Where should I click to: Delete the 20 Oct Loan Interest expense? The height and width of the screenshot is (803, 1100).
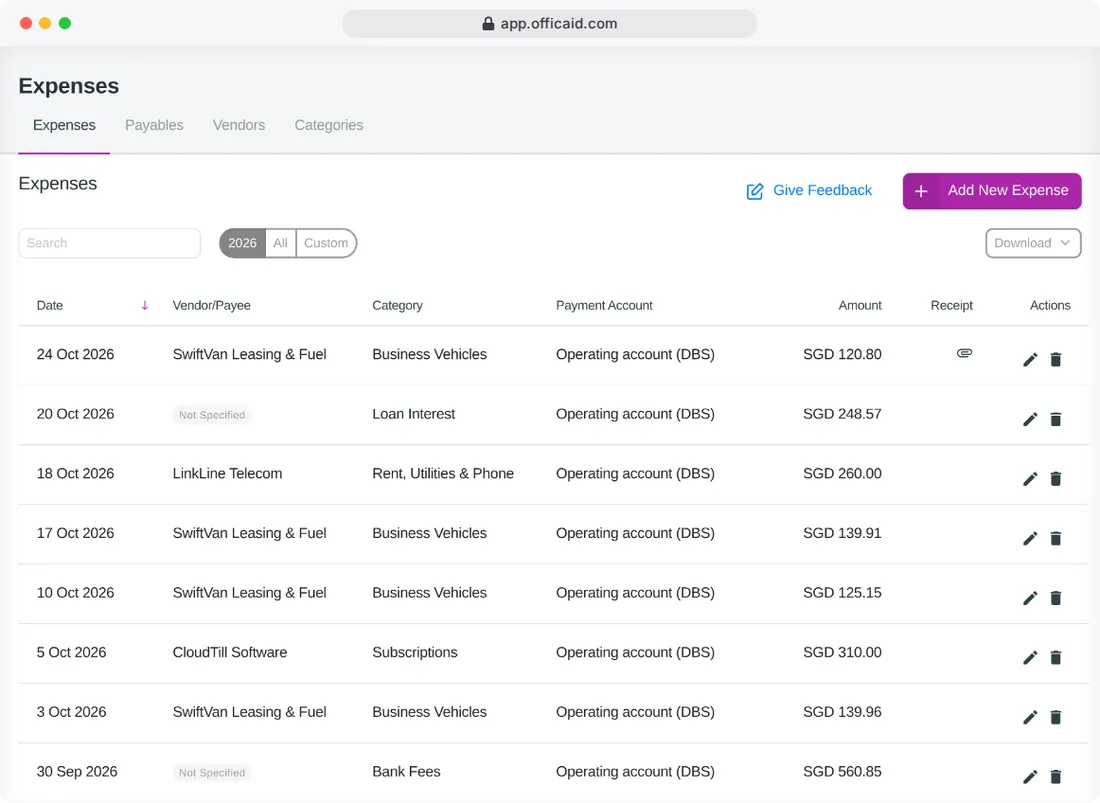coord(1055,419)
